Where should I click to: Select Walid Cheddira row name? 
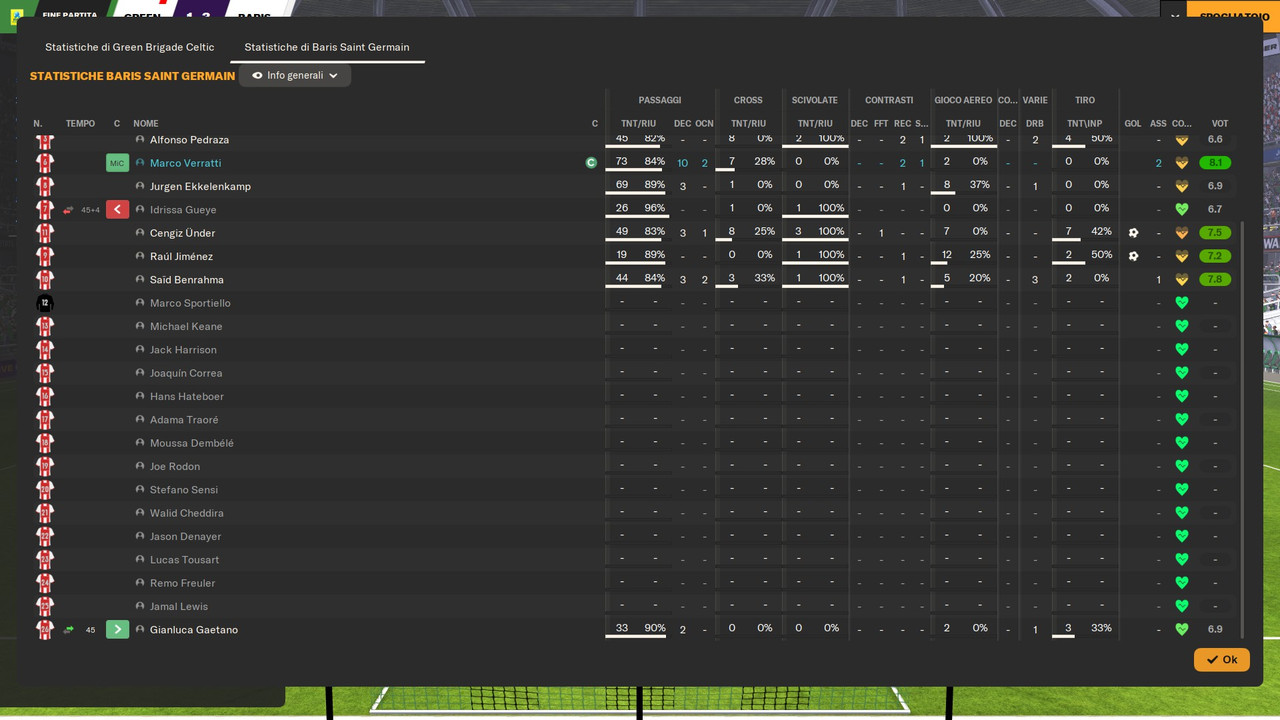click(x=187, y=513)
